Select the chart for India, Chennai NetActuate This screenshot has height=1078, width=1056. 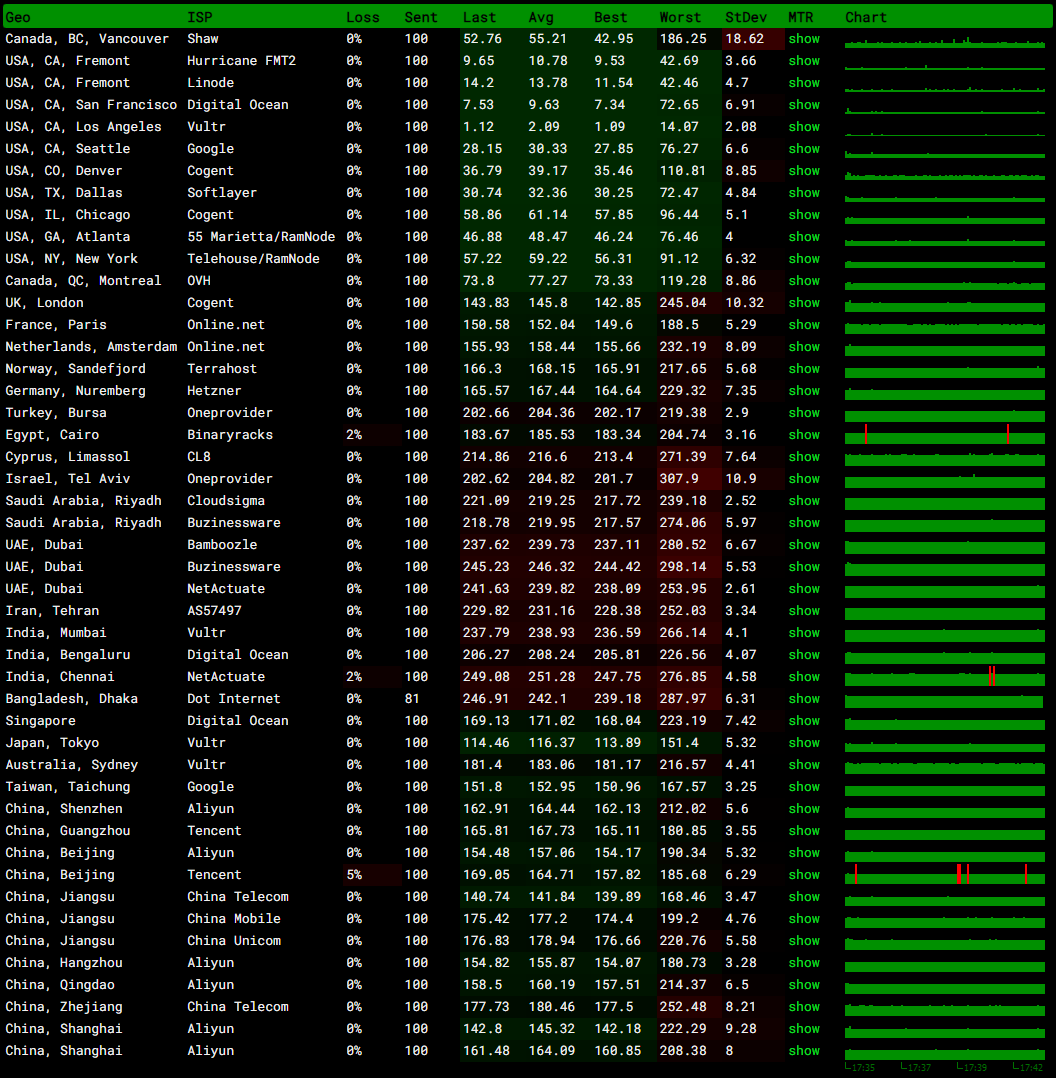(944, 677)
